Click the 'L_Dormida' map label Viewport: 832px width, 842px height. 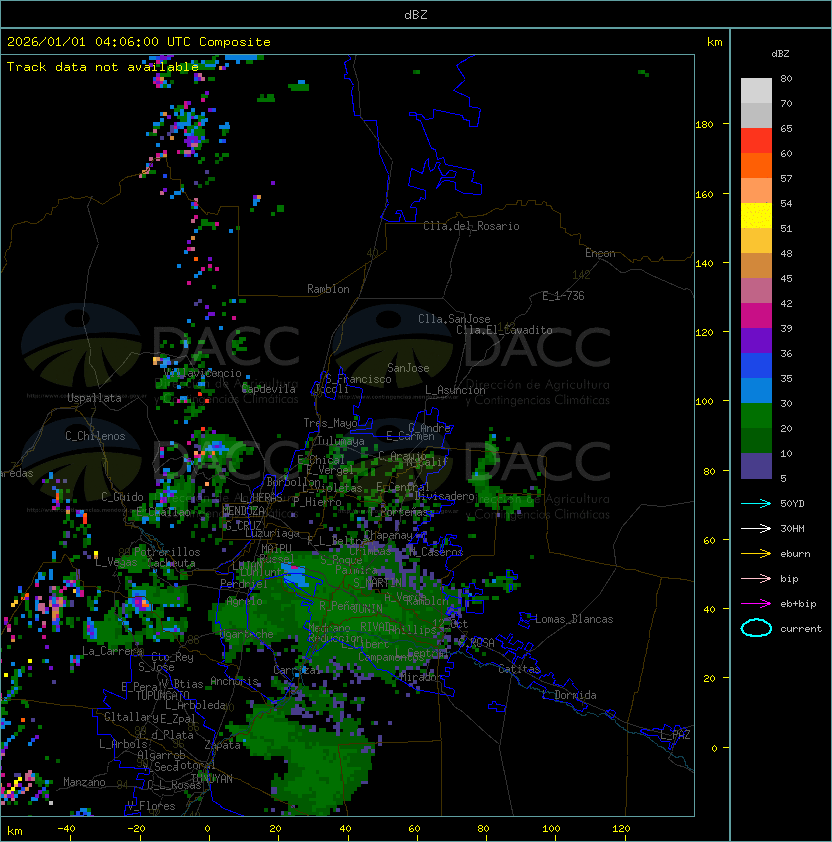click(x=569, y=695)
